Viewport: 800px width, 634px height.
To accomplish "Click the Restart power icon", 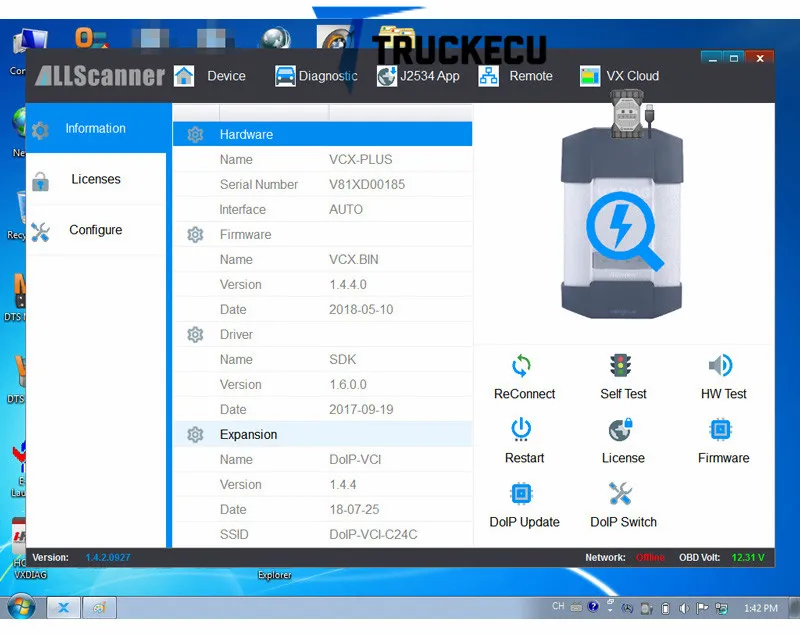I will pyautogui.click(x=521, y=429).
